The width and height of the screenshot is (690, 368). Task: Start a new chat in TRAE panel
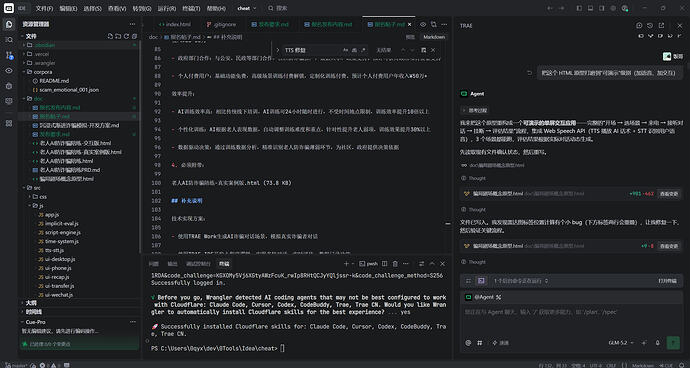pos(639,26)
